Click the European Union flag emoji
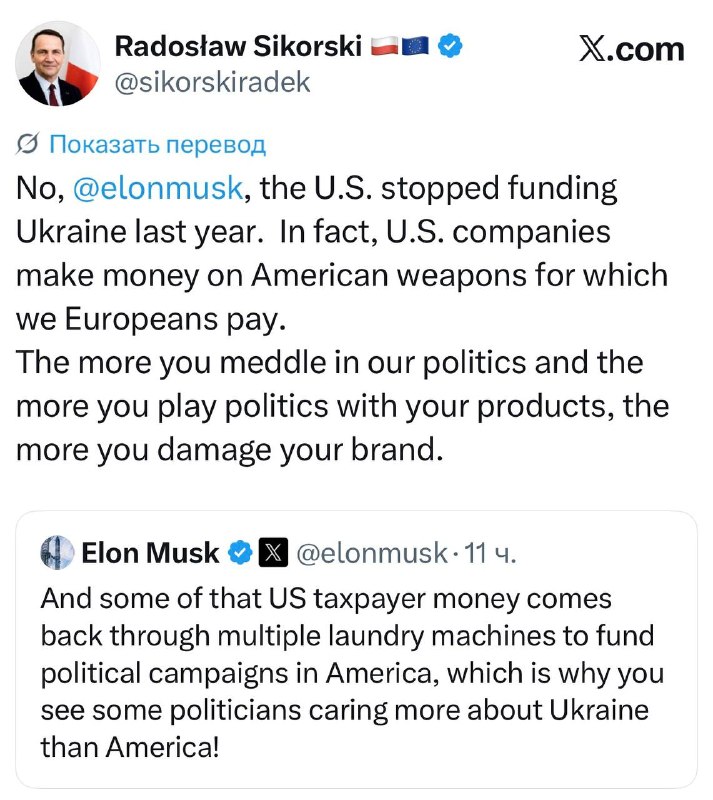Image resolution: width=713 pixels, height=800 pixels. [415, 46]
